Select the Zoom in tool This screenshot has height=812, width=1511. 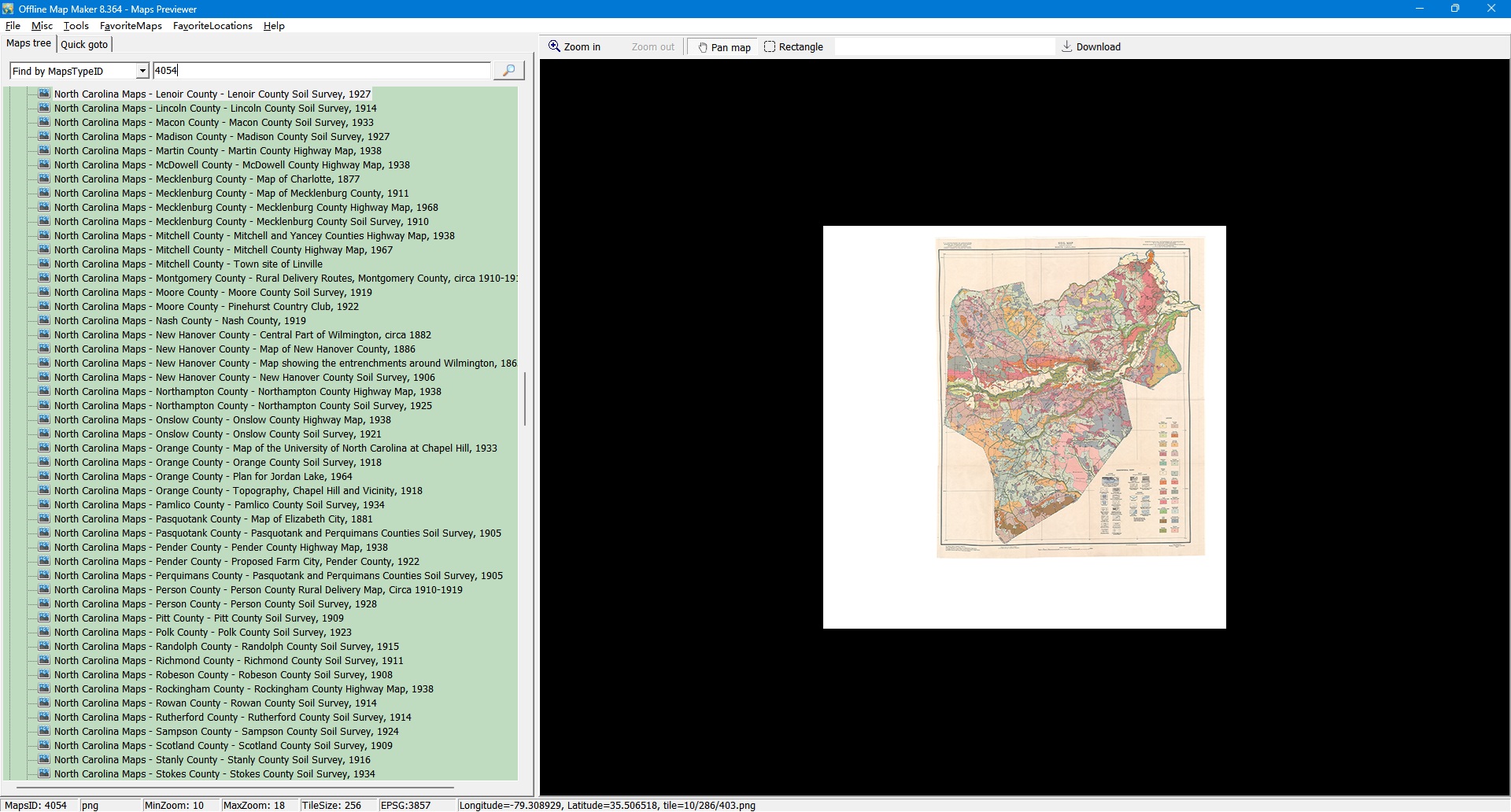click(574, 47)
